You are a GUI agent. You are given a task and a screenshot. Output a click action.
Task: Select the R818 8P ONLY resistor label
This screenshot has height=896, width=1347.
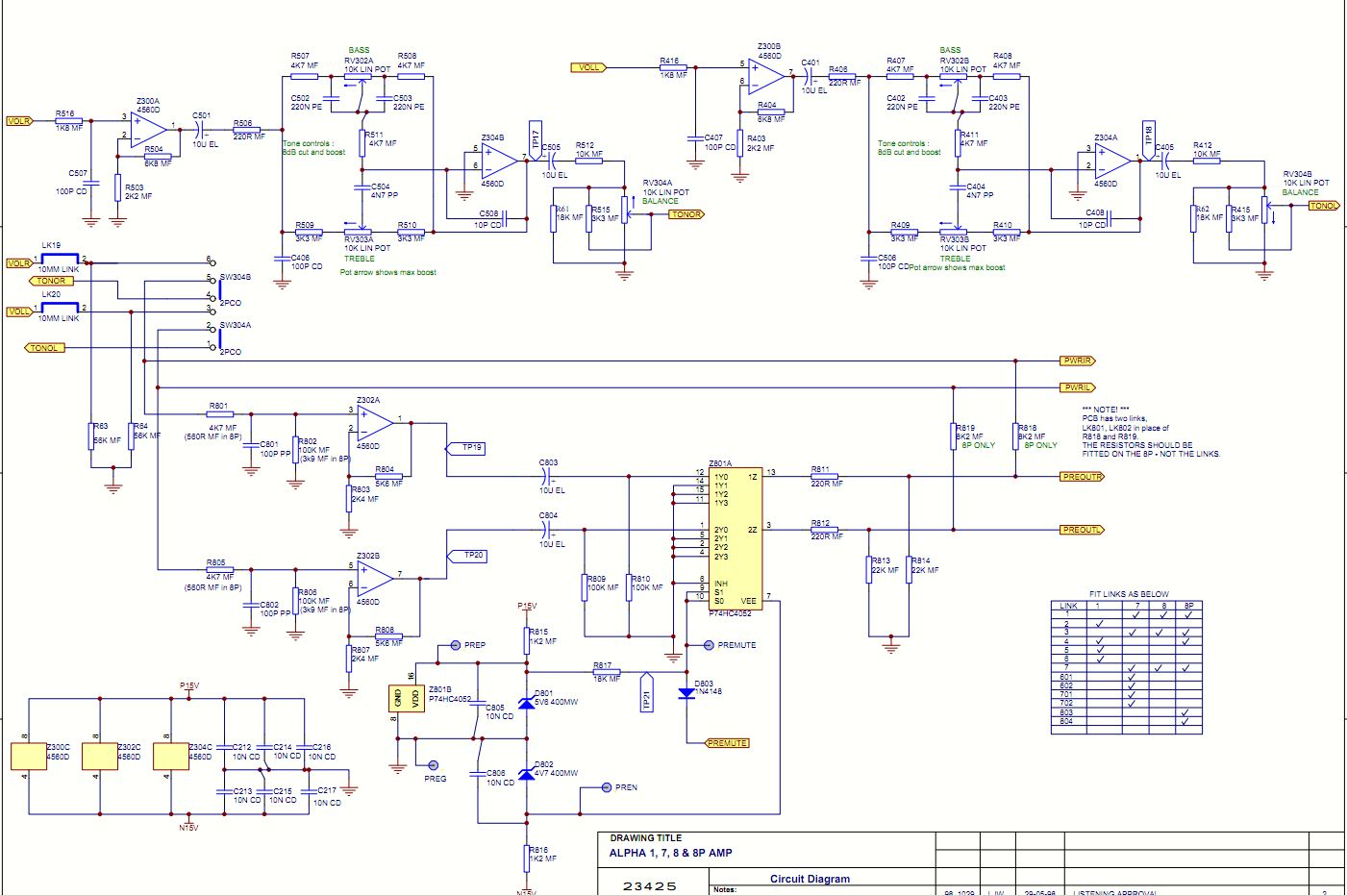[x=1028, y=429]
